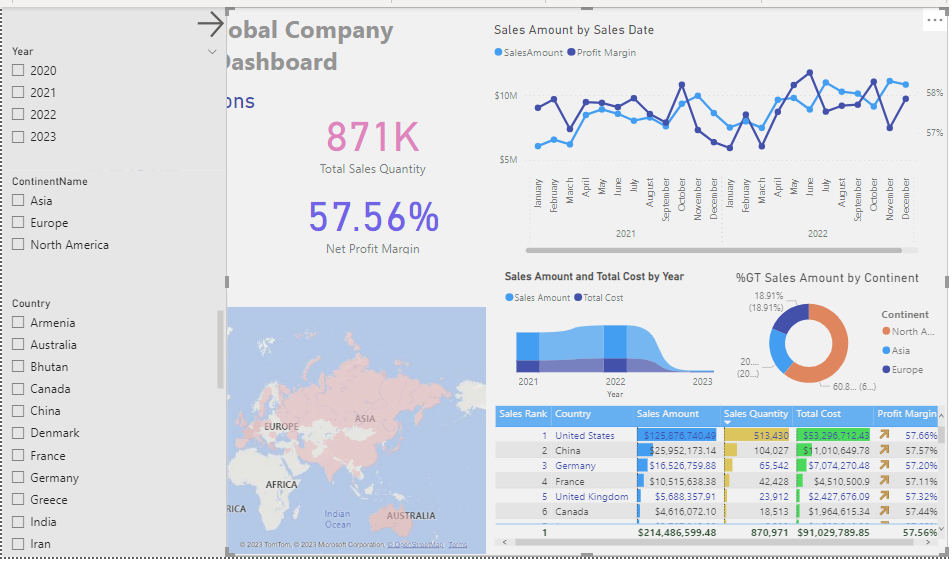Screen dimensions: 952x564
Task: Click the Total Cost legend marker
Action: coord(578,298)
